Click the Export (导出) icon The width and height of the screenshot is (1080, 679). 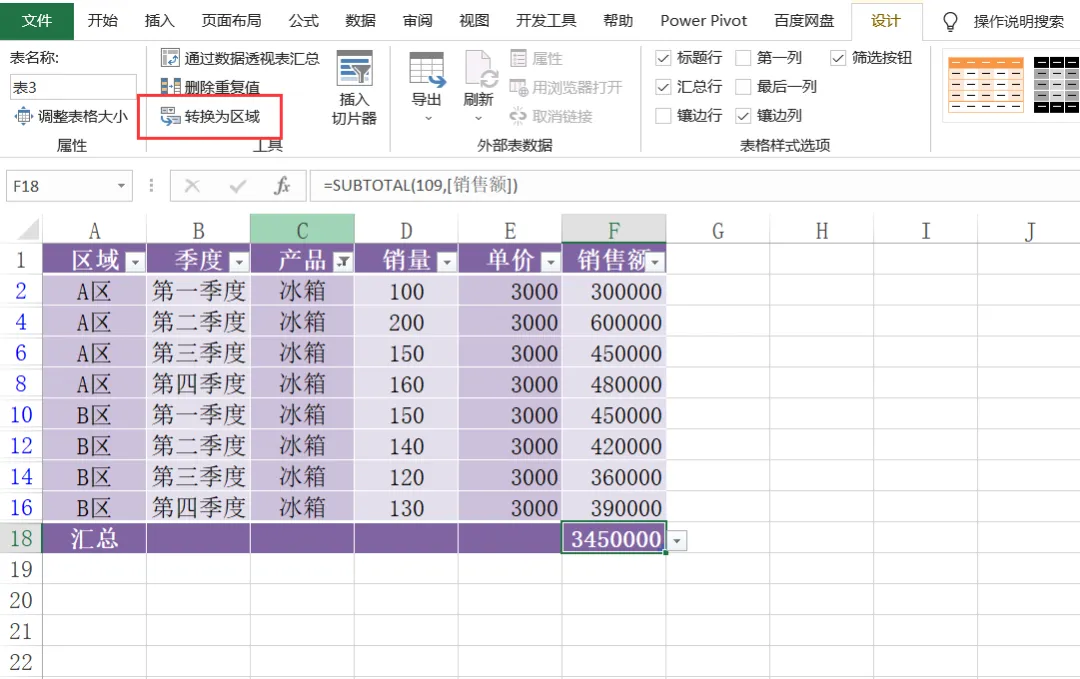pos(426,70)
